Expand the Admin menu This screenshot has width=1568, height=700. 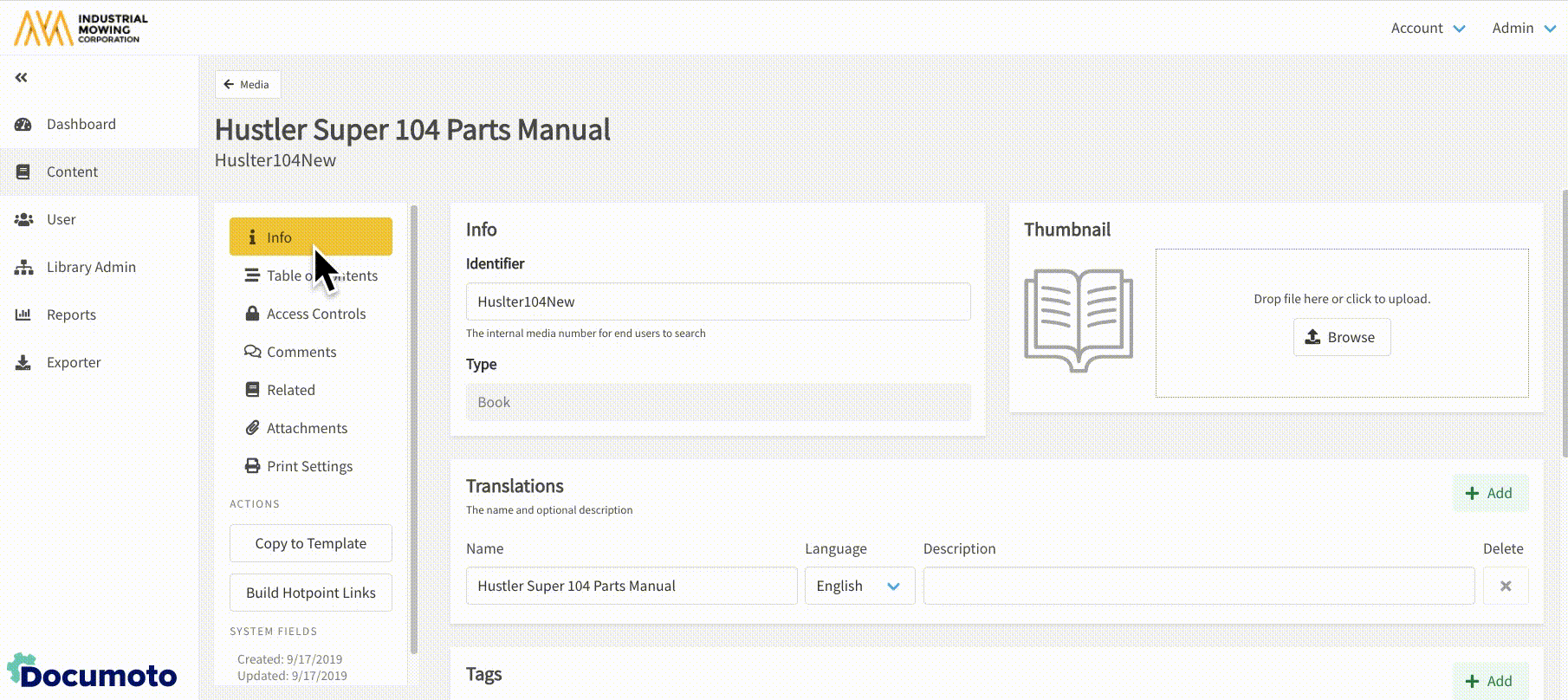pos(1523,29)
